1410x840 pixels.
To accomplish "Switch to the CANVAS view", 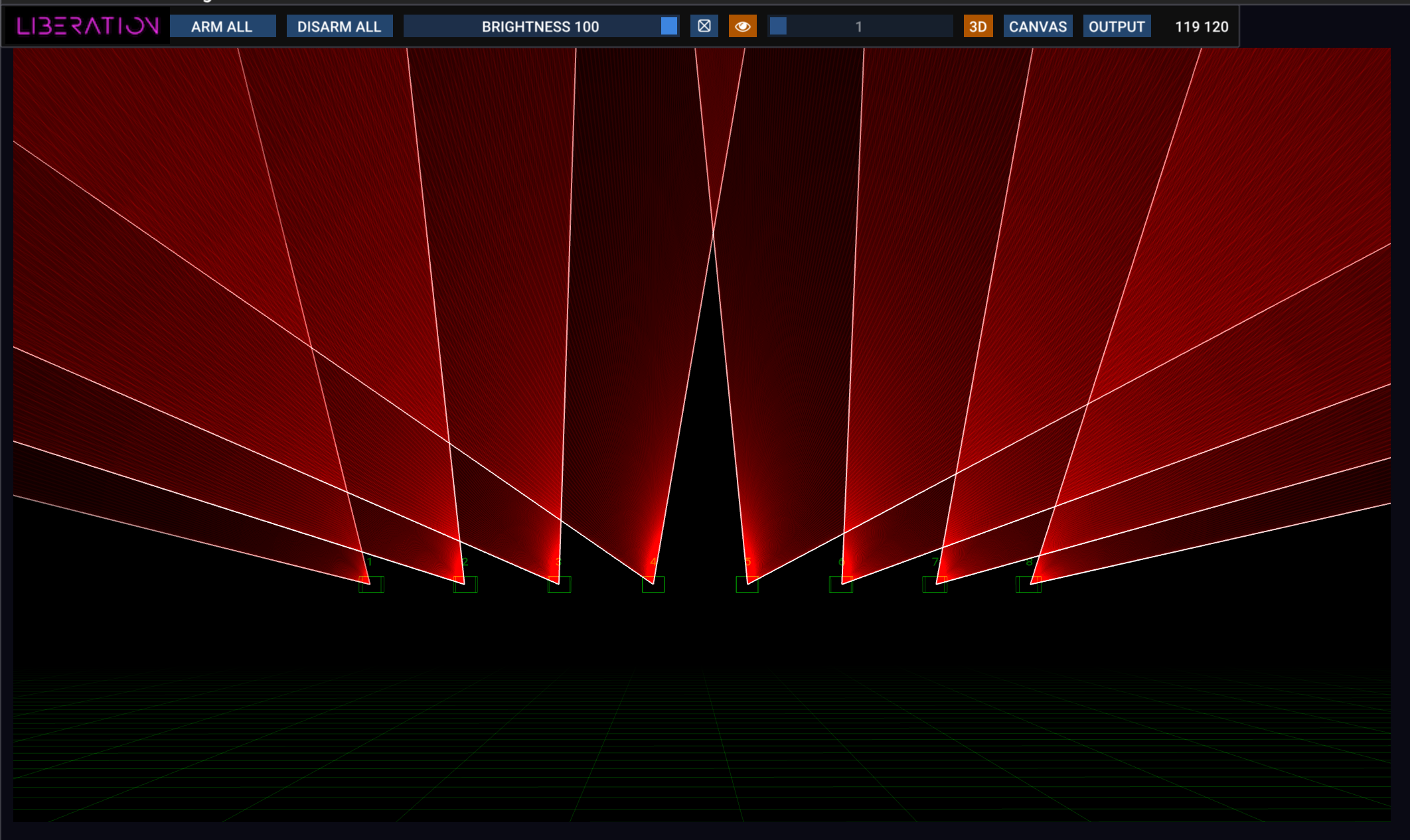I will pos(1038,27).
